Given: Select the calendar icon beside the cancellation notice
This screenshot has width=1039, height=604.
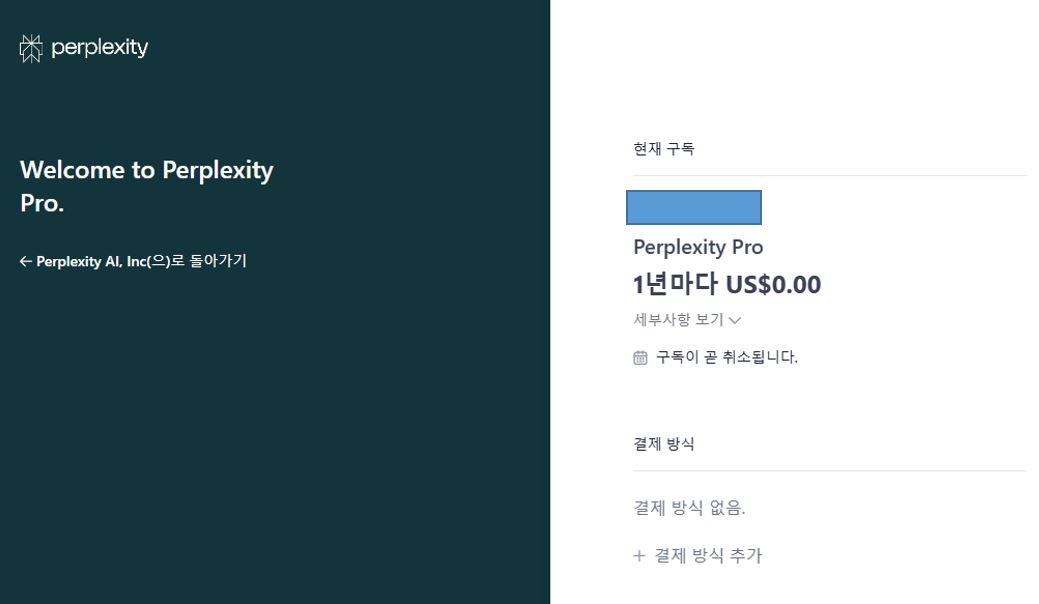Looking at the screenshot, I should coord(639,356).
